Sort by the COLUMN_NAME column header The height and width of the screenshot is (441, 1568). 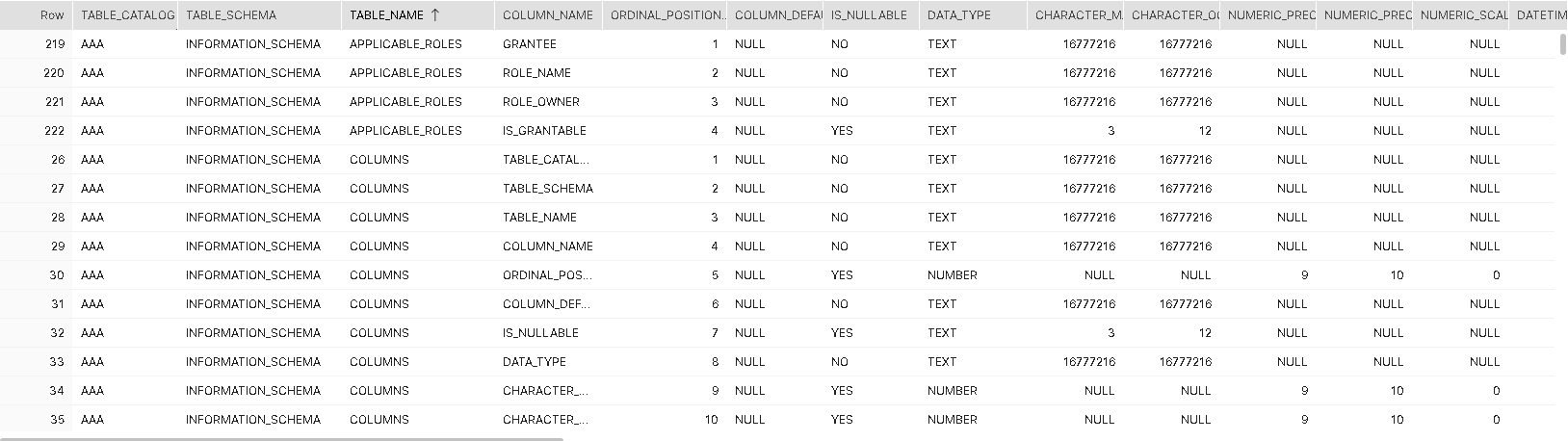click(x=548, y=15)
